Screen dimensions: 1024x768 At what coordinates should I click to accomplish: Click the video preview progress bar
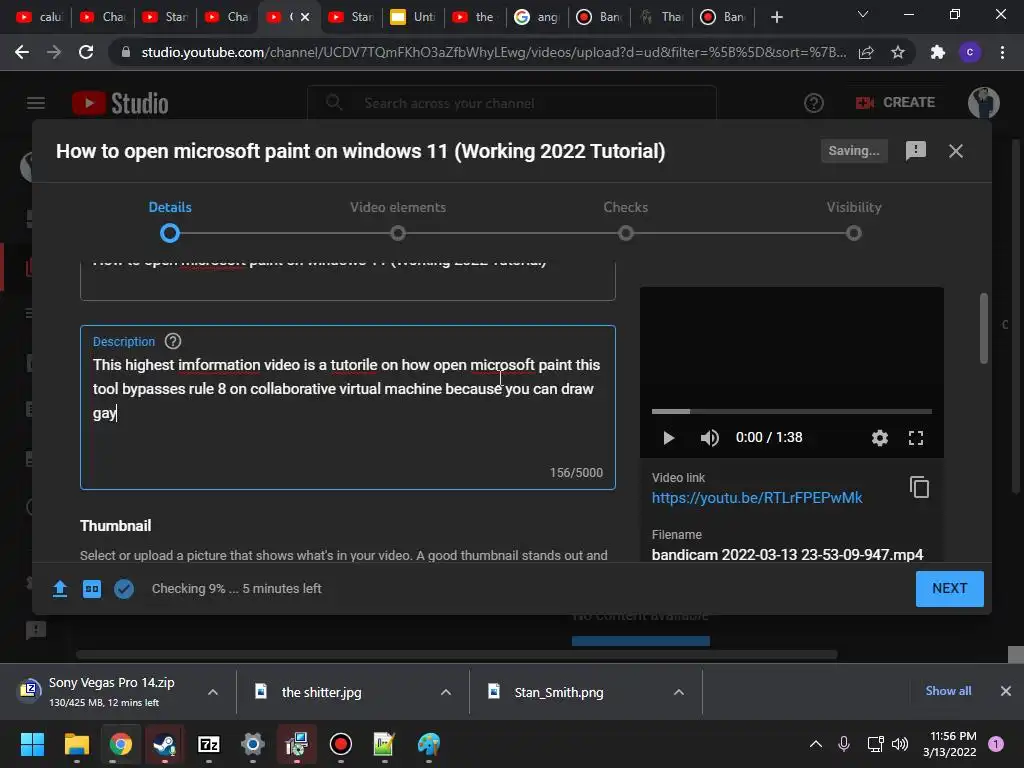point(792,411)
